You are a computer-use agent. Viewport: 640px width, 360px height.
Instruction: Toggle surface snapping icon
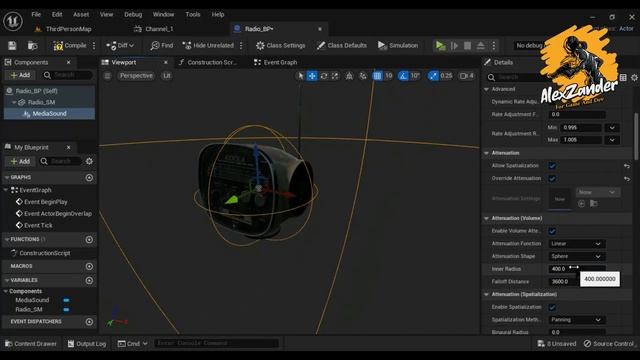[363, 76]
